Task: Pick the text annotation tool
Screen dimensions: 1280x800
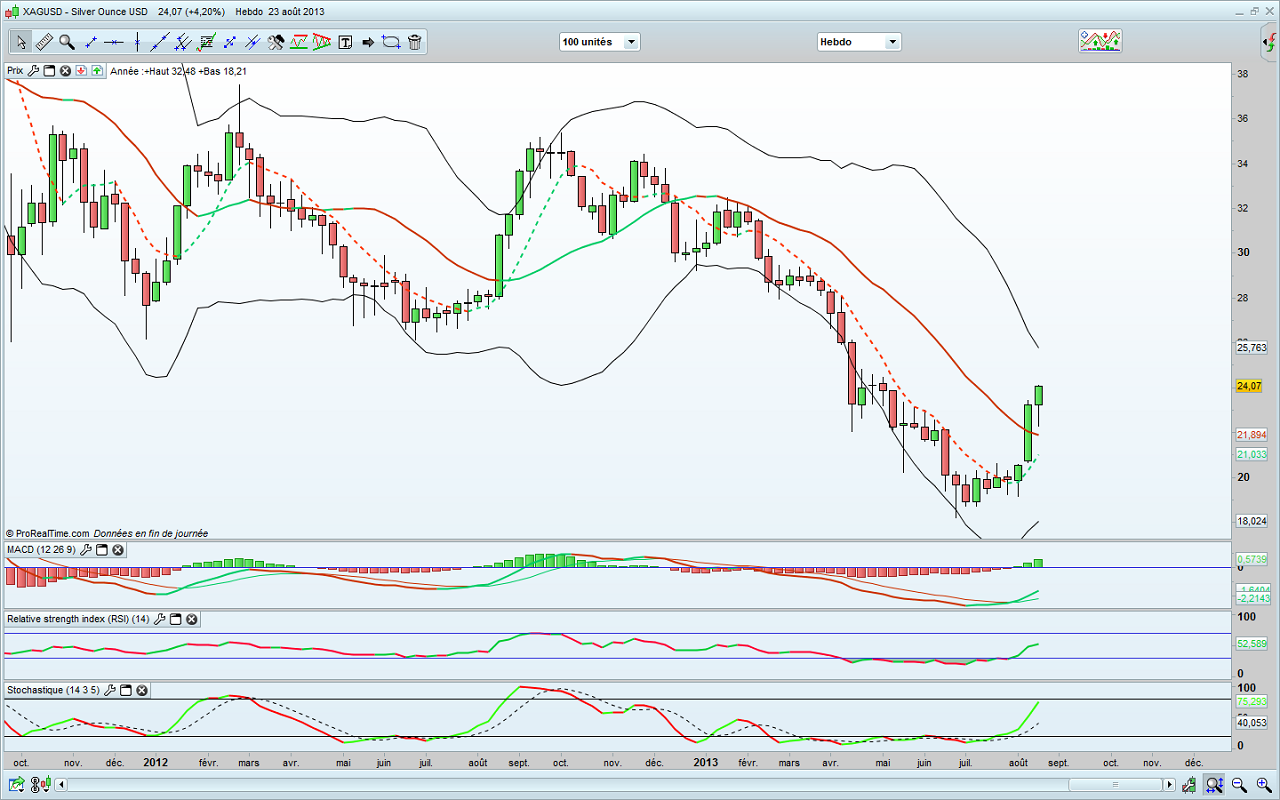Action: coord(346,42)
